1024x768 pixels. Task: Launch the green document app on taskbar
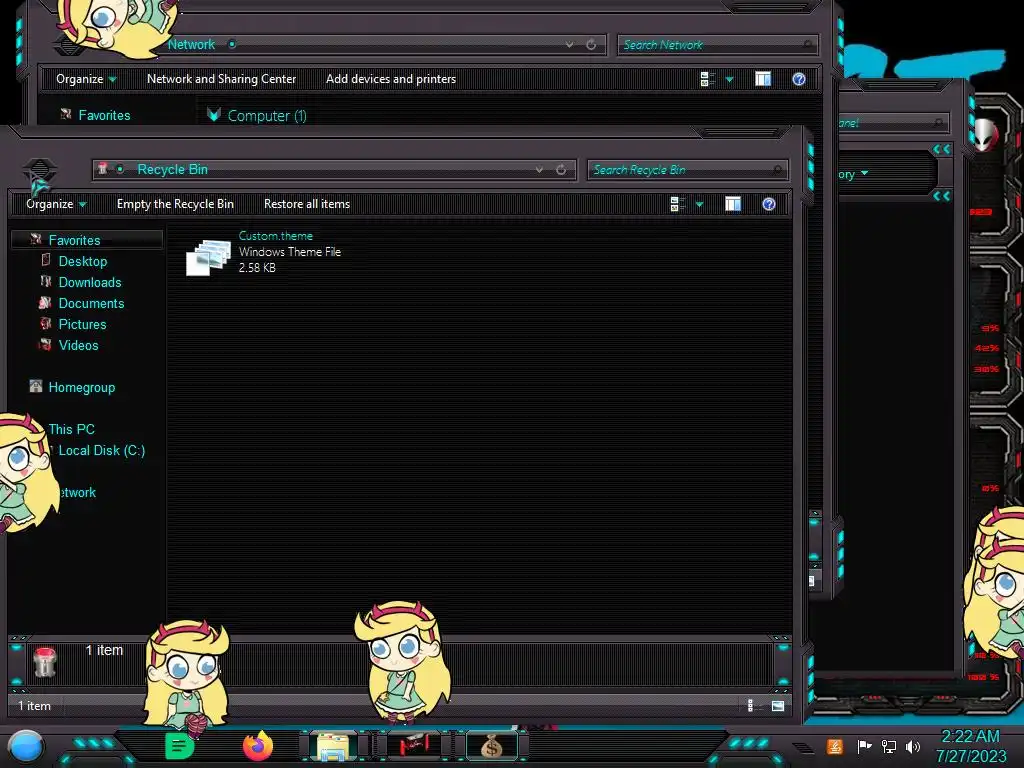pyautogui.click(x=180, y=746)
